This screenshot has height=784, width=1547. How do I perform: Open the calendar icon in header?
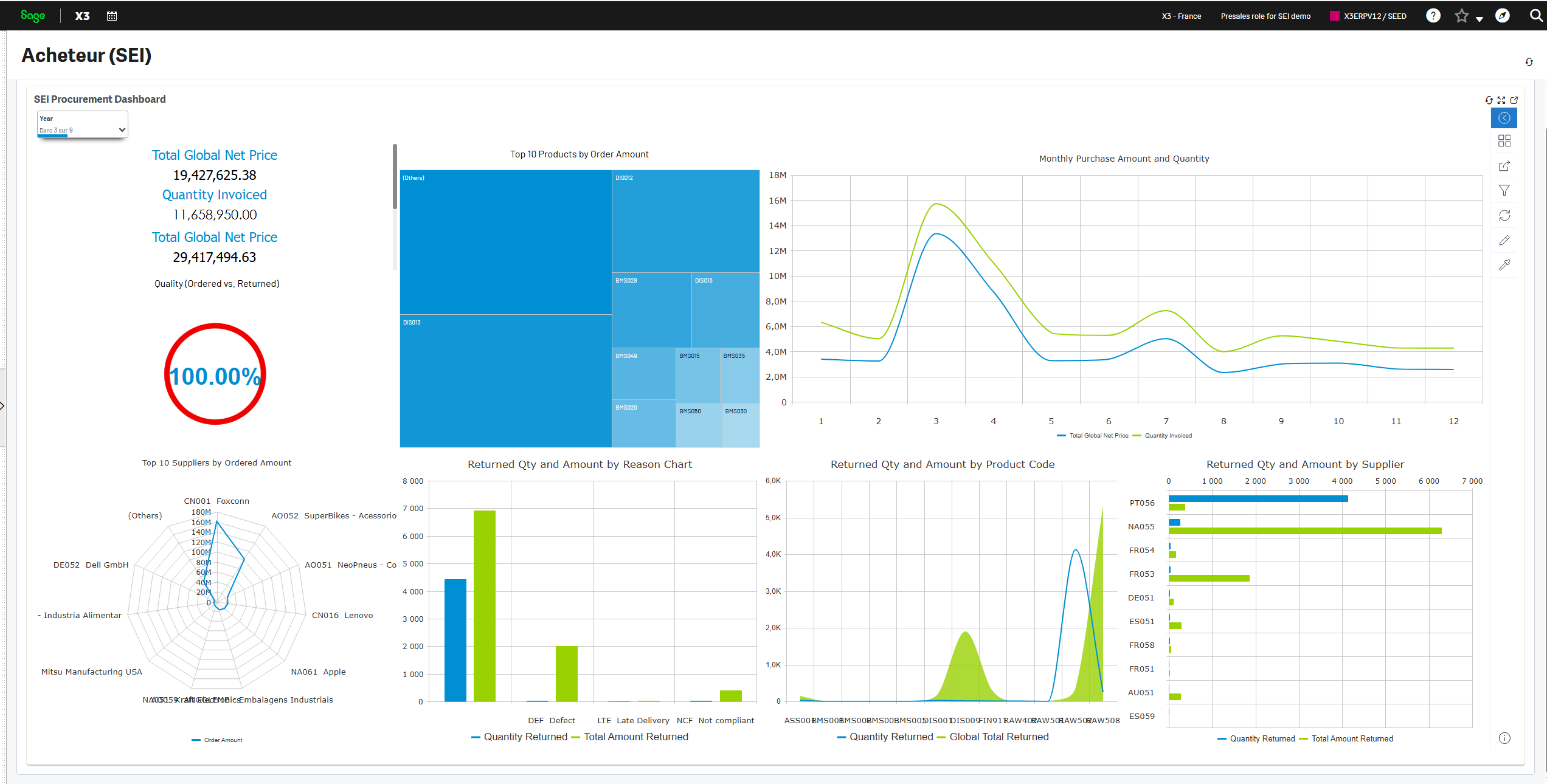[x=112, y=16]
